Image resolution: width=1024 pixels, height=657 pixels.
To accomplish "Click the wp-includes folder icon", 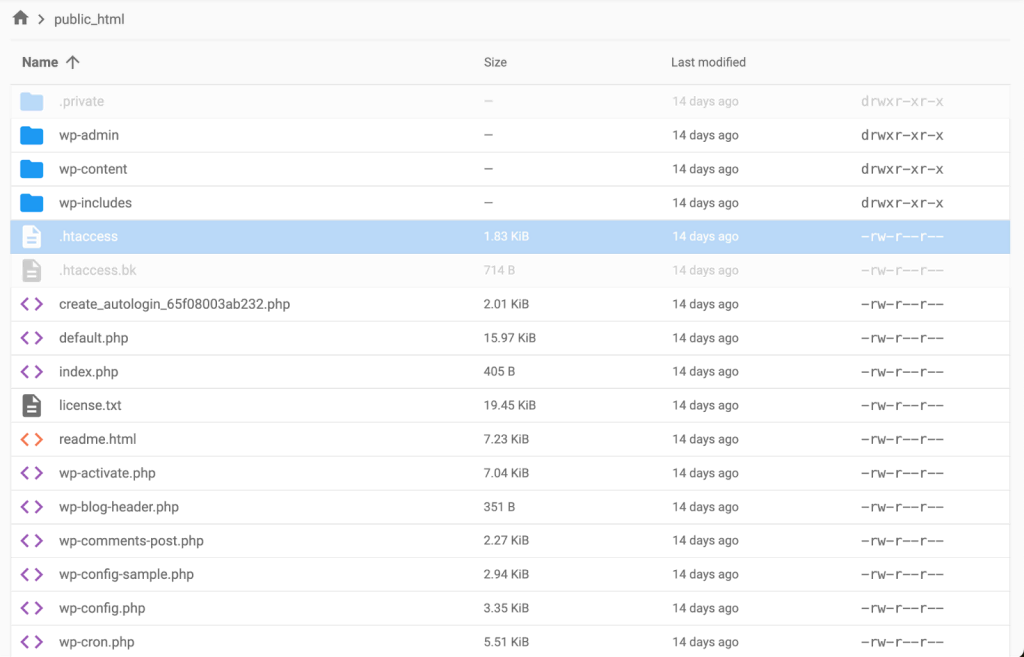I will point(31,202).
